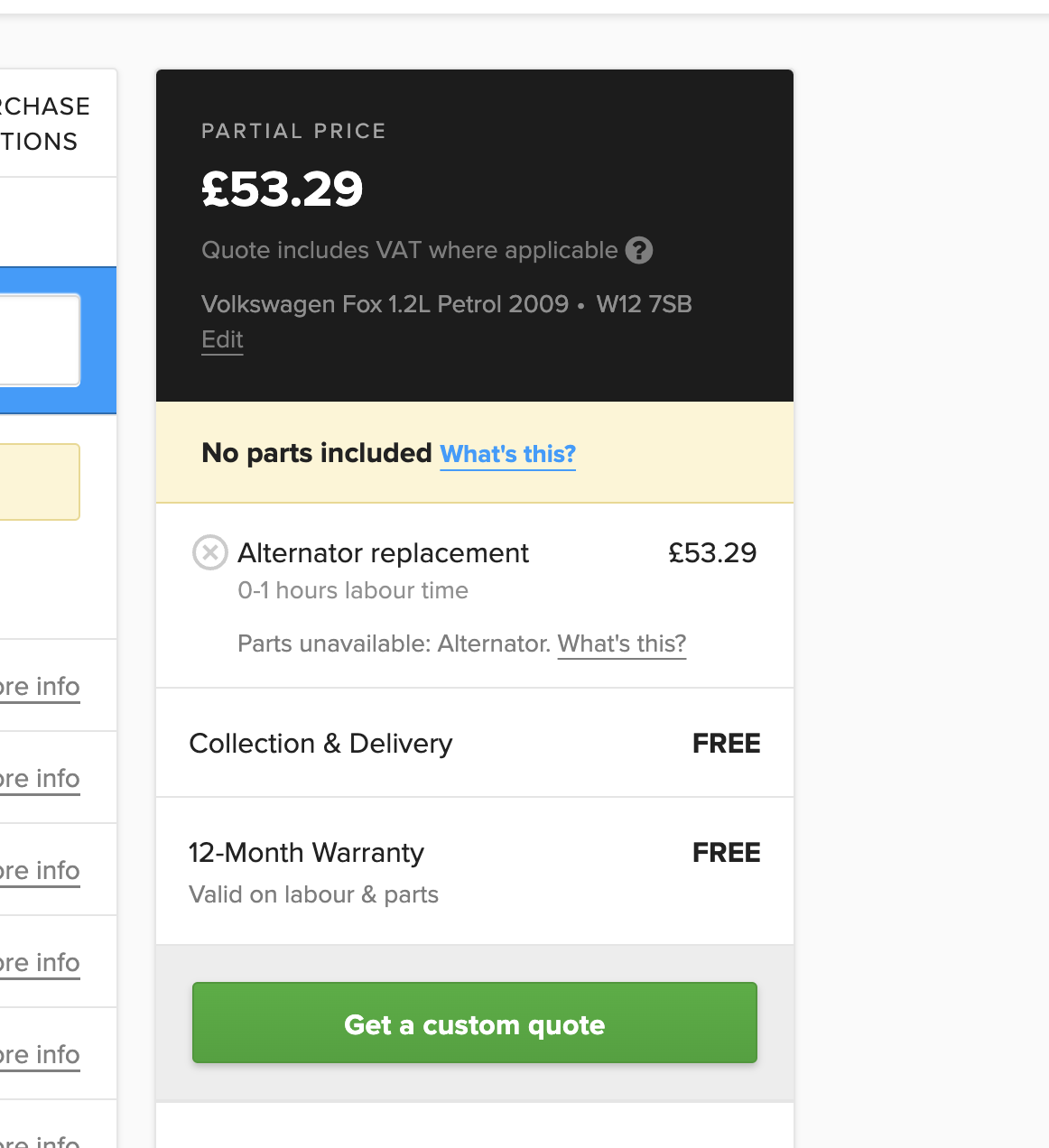Open the topmost "more info" link
Viewport: 1049px width, 1148px height.
[x=40, y=687]
